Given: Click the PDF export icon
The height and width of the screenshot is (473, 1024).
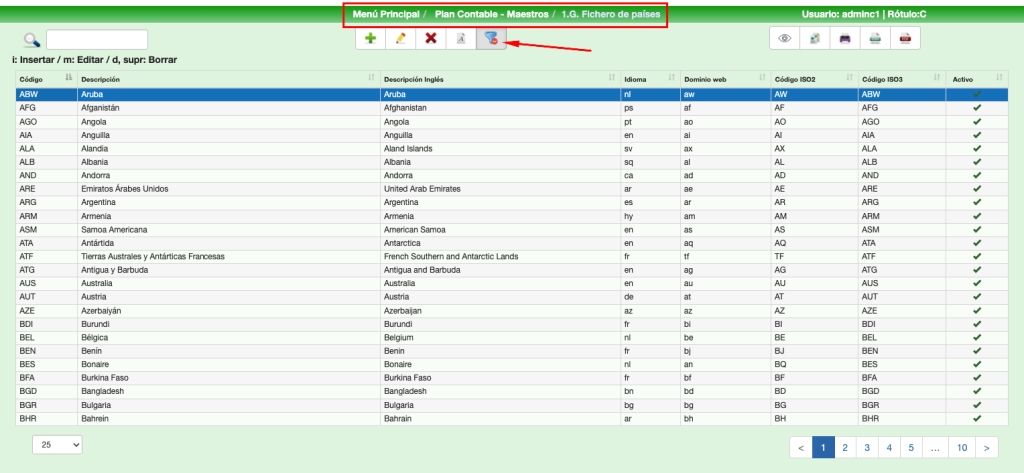Looking at the screenshot, I should click(x=905, y=38).
